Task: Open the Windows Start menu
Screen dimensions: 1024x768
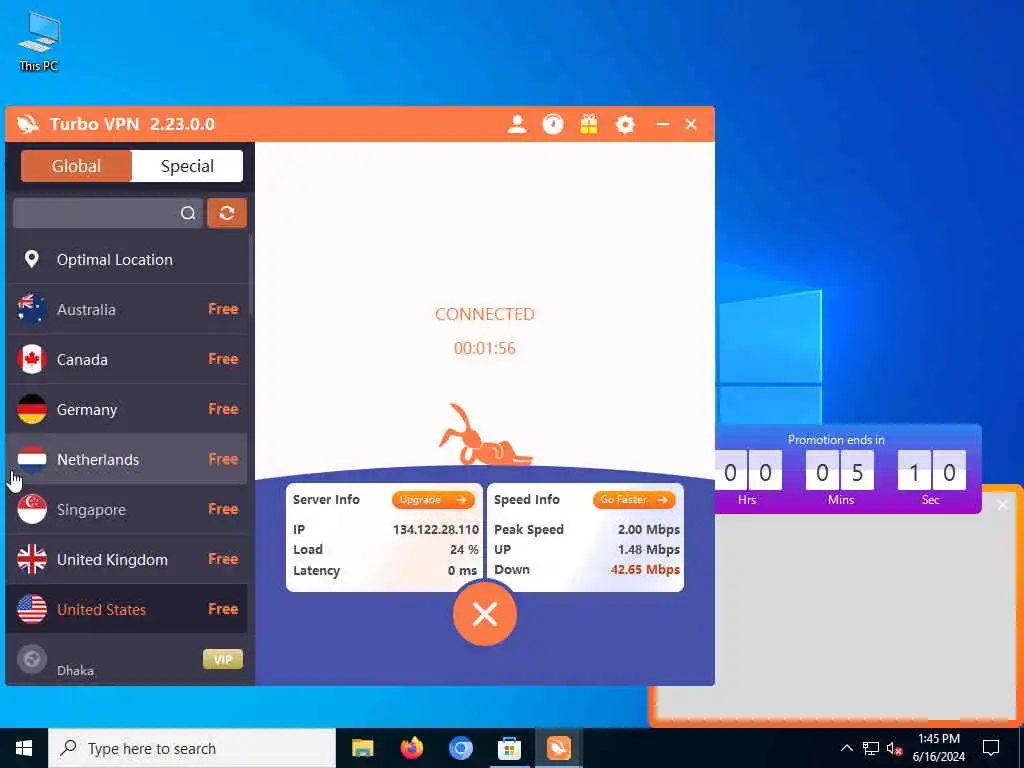Action: click(24, 748)
